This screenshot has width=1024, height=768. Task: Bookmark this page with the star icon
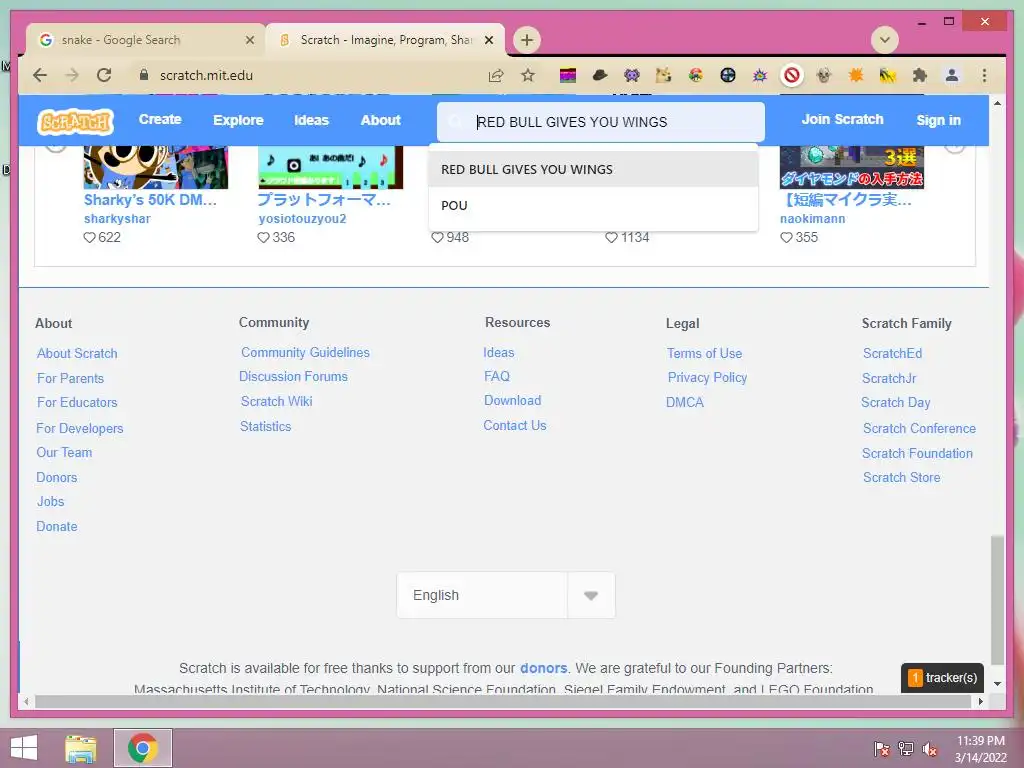click(528, 76)
